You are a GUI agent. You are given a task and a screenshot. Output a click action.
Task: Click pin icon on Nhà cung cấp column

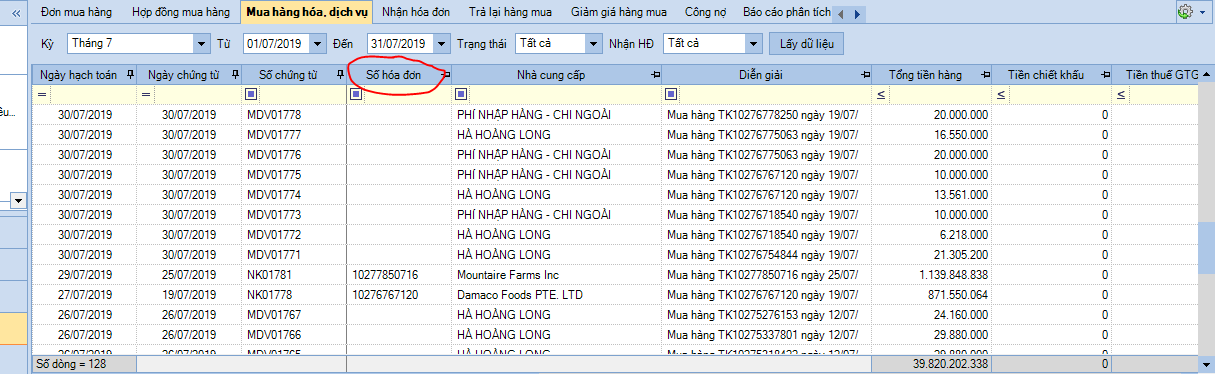[655, 75]
